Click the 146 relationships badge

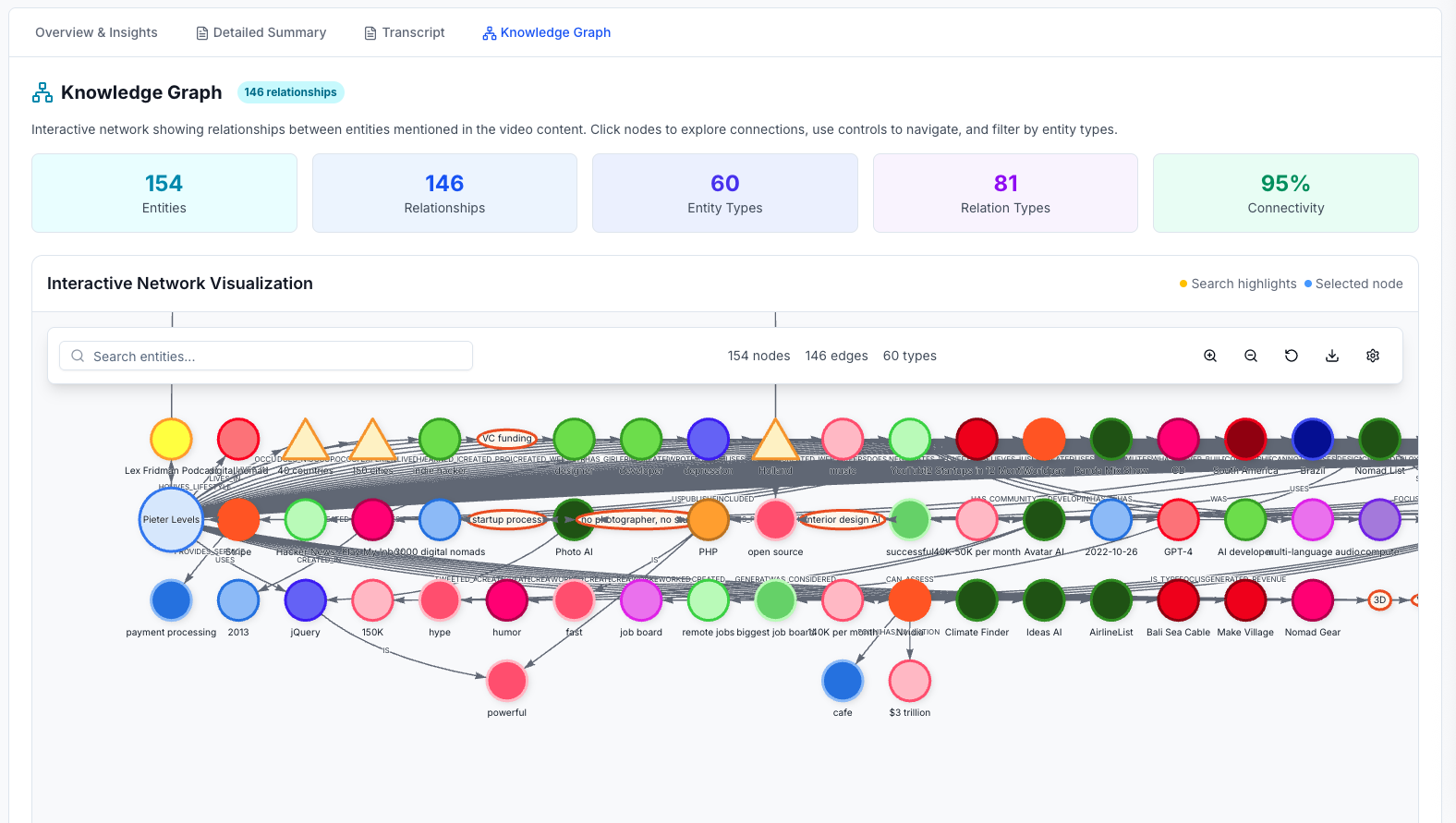[x=291, y=92]
